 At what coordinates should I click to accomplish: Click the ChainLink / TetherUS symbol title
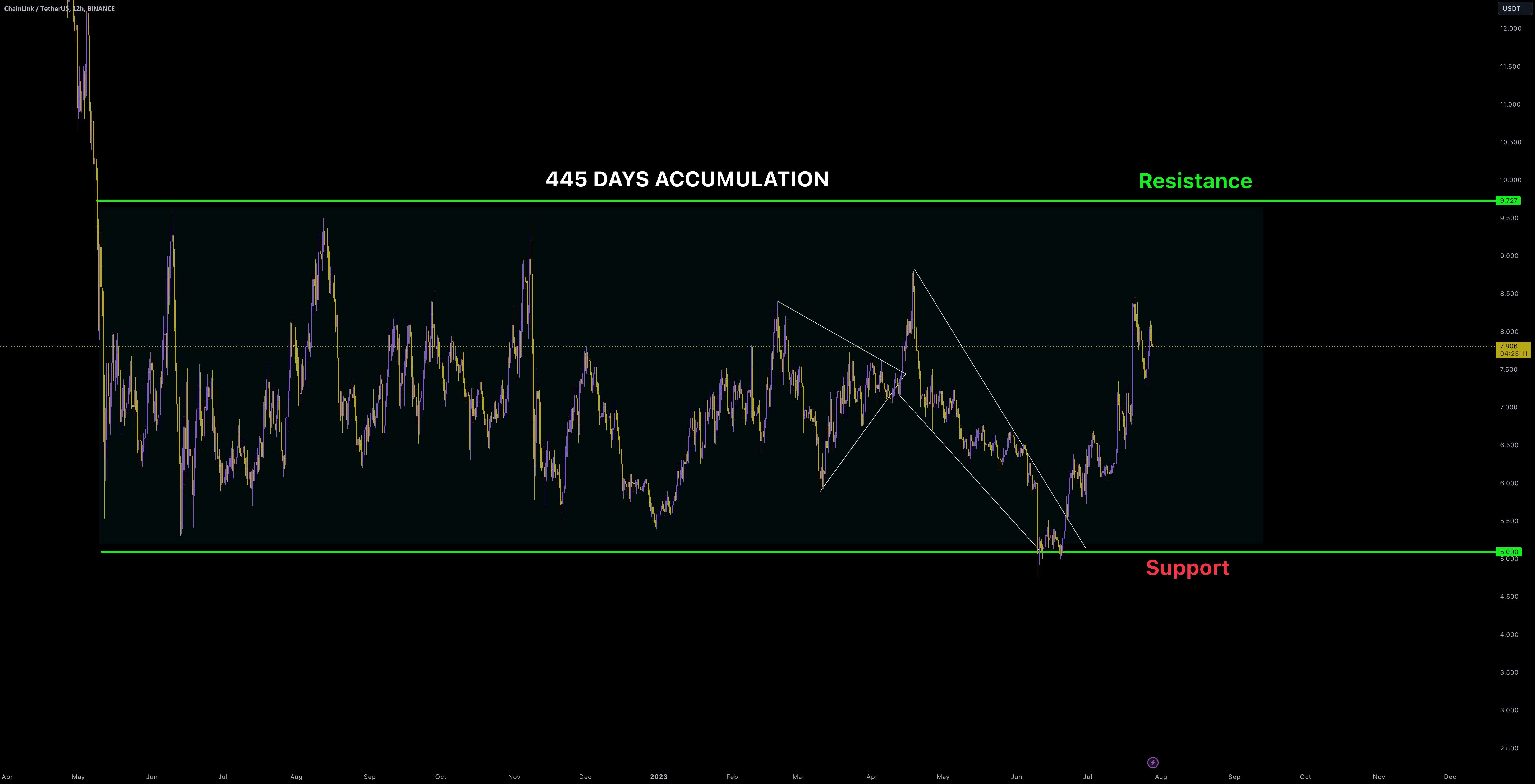(x=59, y=8)
